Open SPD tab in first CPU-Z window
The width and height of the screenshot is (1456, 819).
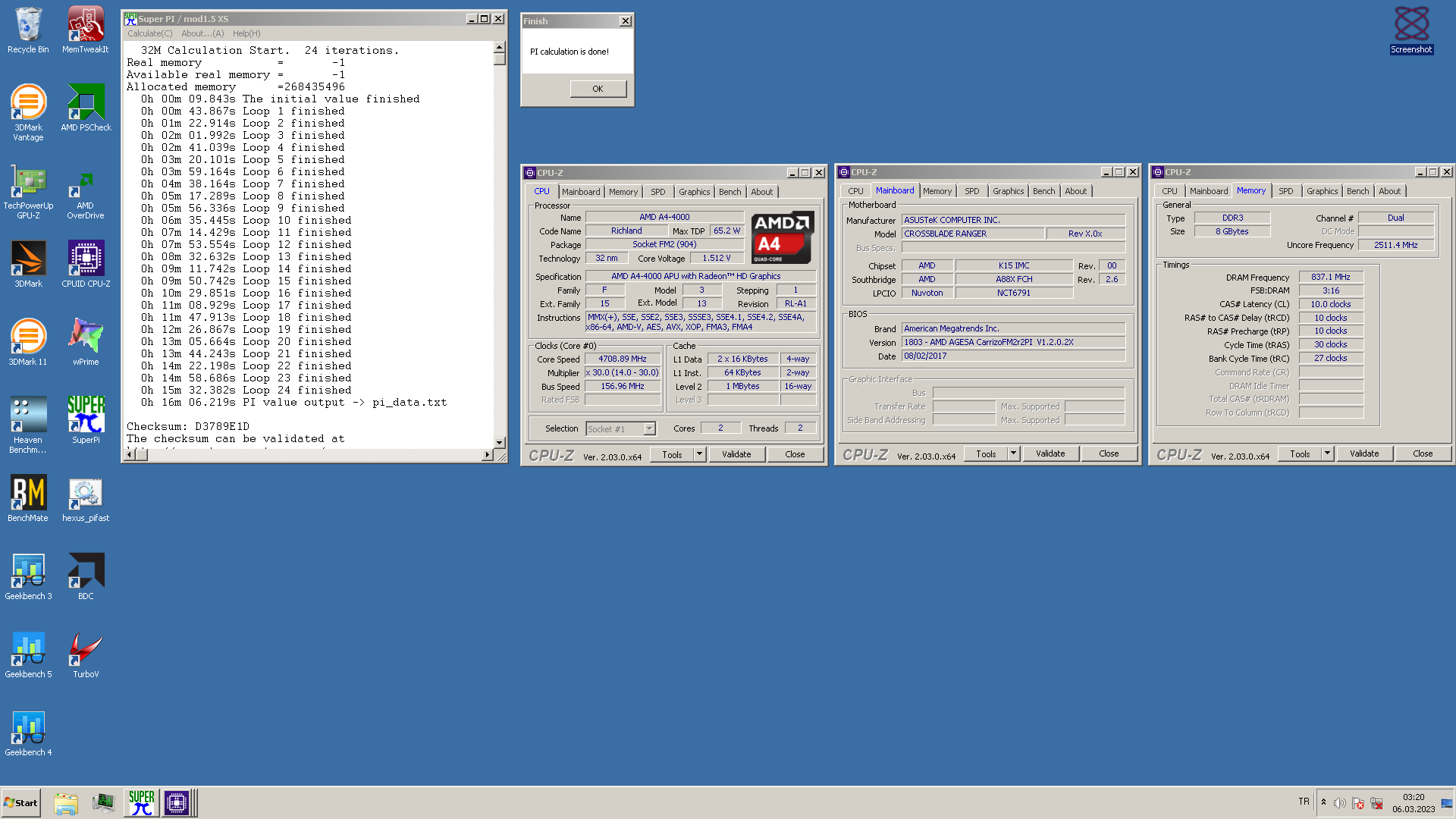click(658, 192)
